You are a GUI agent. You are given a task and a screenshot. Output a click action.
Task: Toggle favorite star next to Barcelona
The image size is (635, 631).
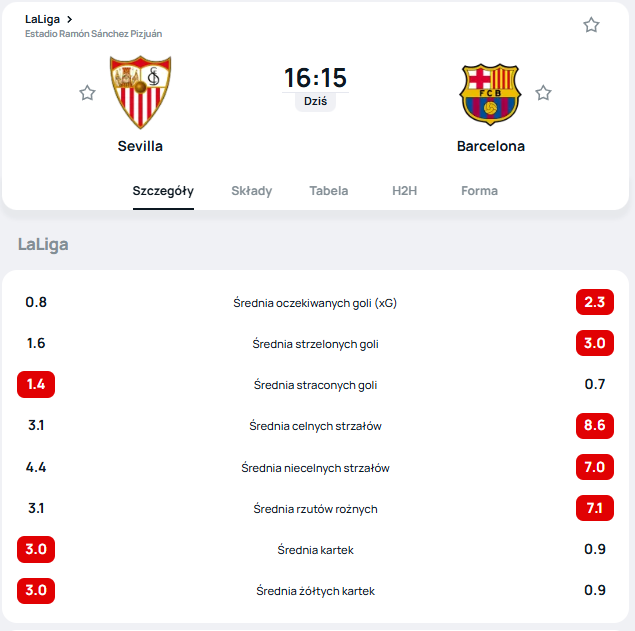tap(543, 93)
